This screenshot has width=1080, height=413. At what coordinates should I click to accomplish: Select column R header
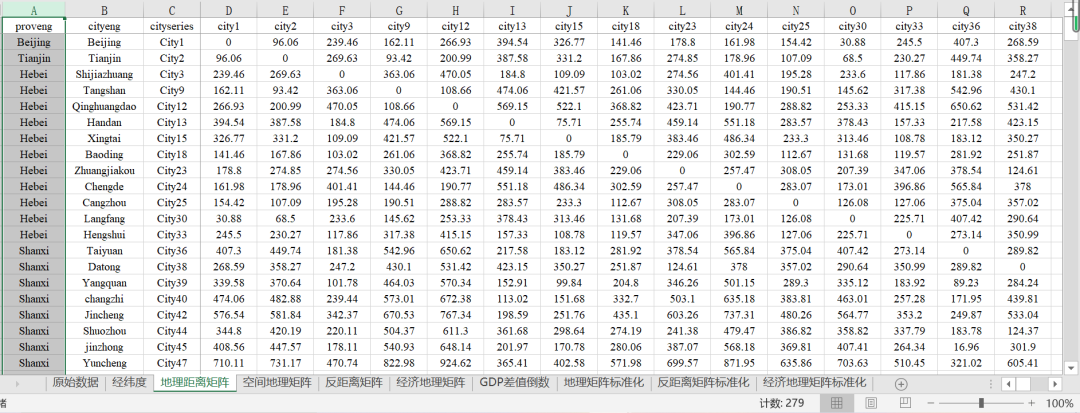(x=1022, y=10)
